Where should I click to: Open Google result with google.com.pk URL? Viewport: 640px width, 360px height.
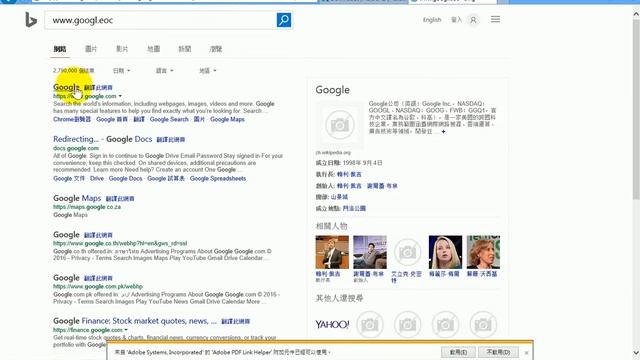pos(66,278)
